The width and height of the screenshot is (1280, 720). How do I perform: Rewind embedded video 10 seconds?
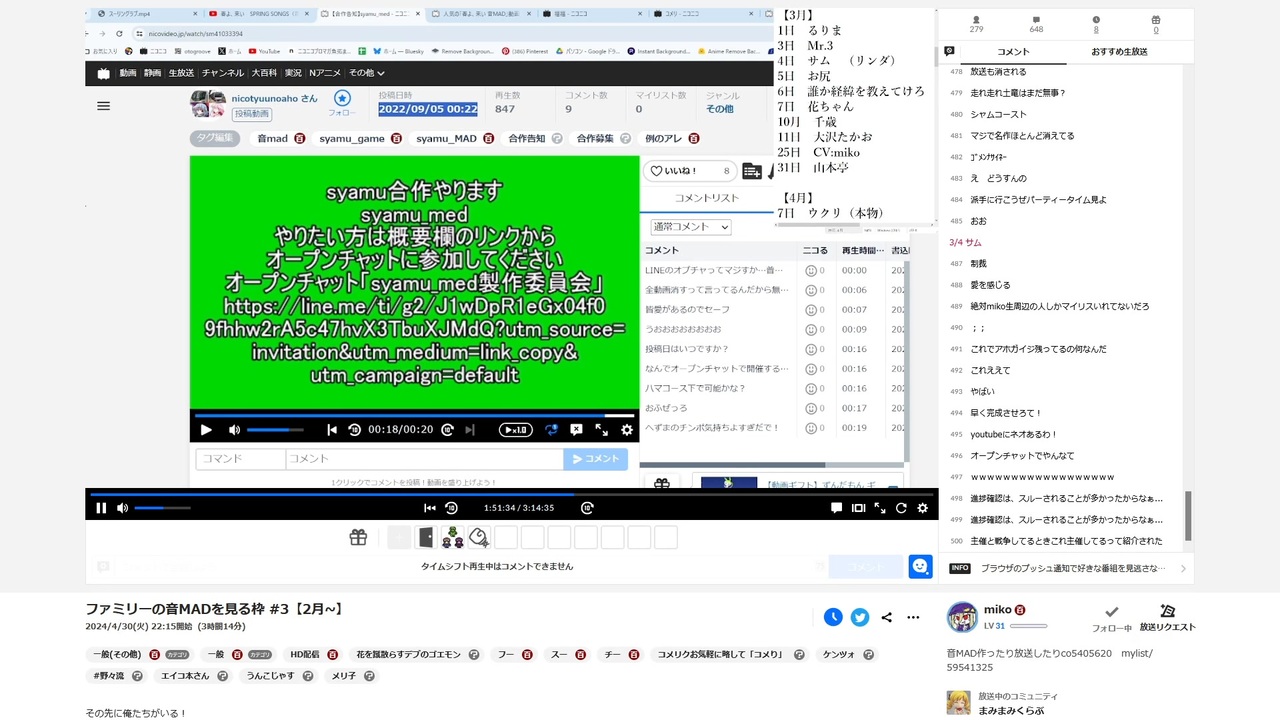point(354,430)
